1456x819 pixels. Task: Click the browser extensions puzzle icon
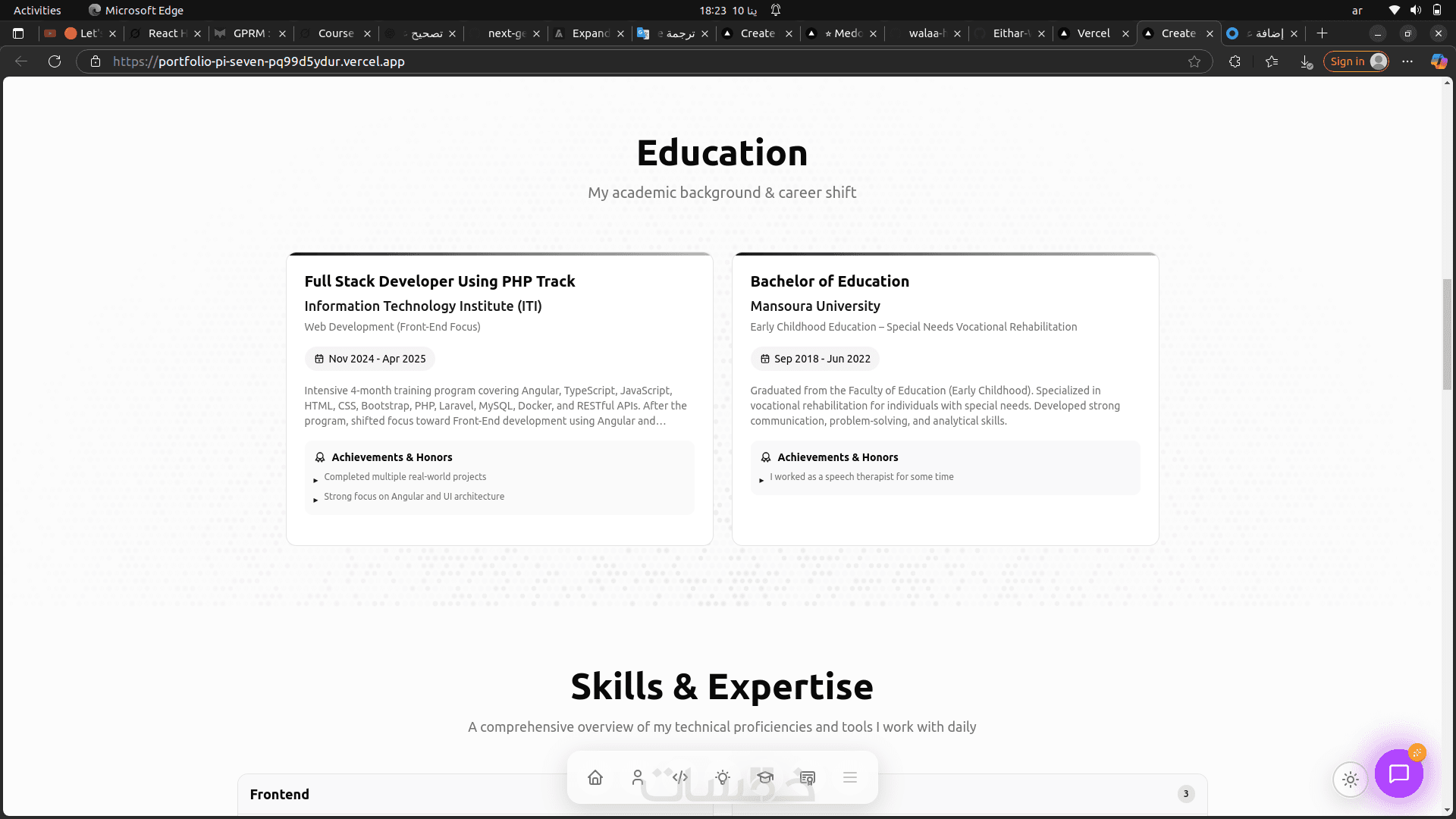[x=1235, y=61]
